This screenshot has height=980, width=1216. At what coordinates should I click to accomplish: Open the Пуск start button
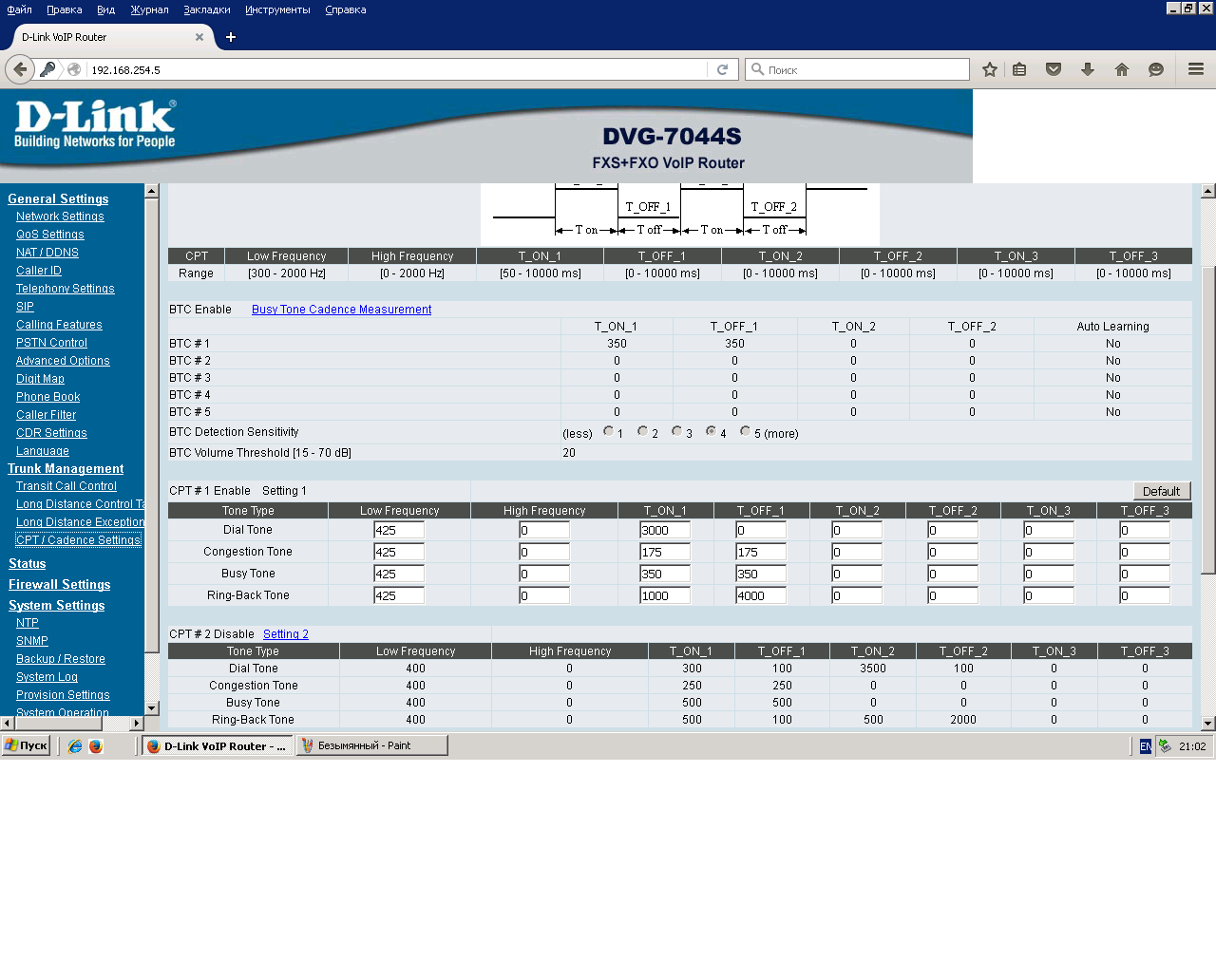click(x=26, y=746)
